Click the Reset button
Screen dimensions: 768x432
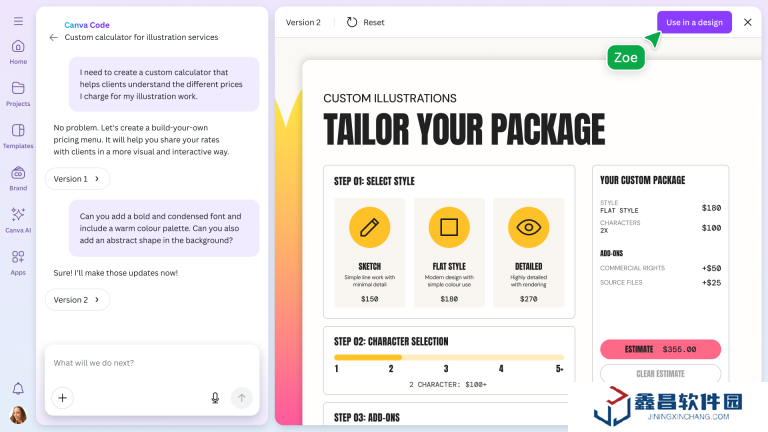pyautogui.click(x=365, y=22)
